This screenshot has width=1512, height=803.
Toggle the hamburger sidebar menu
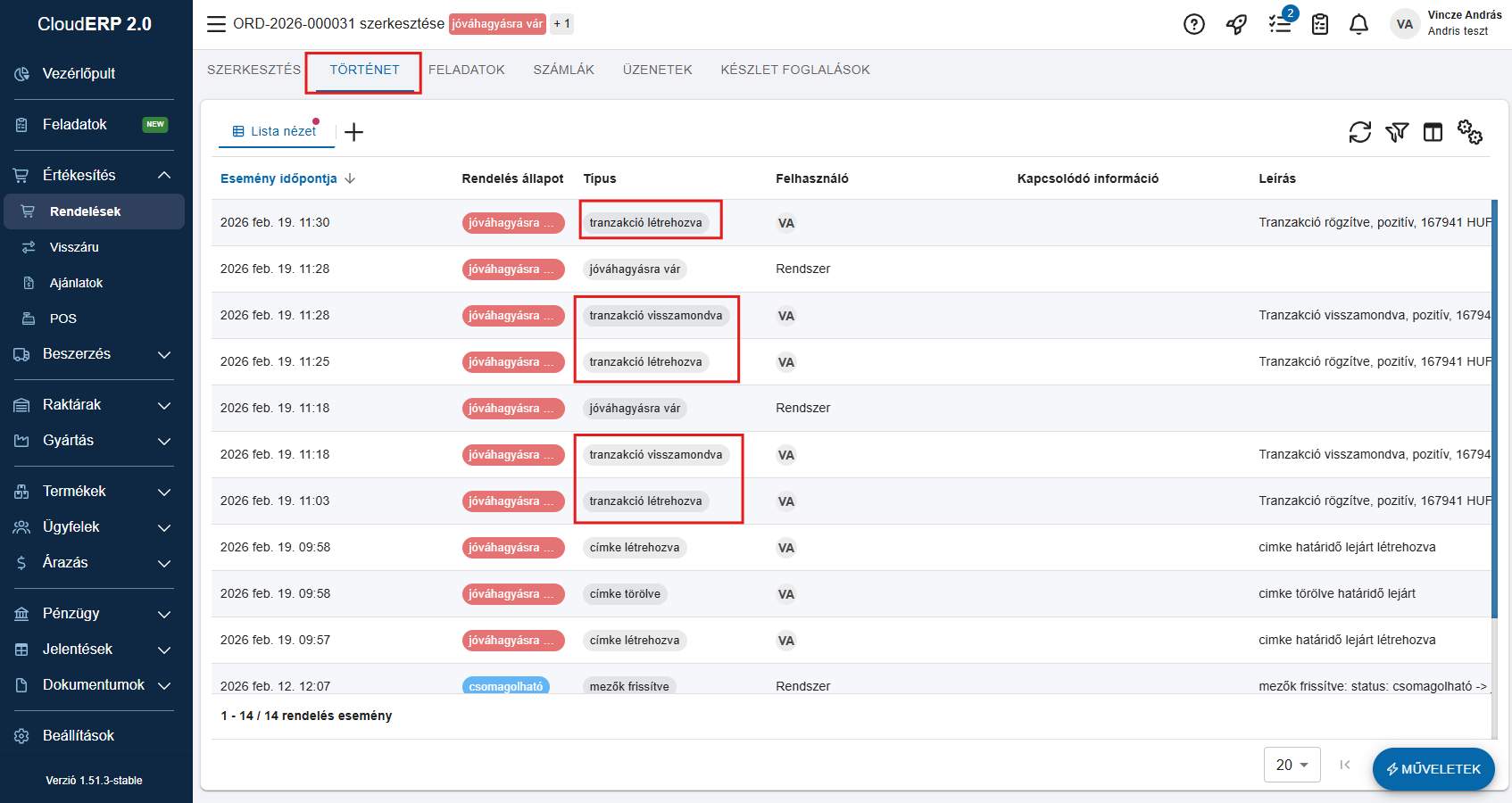tap(216, 24)
